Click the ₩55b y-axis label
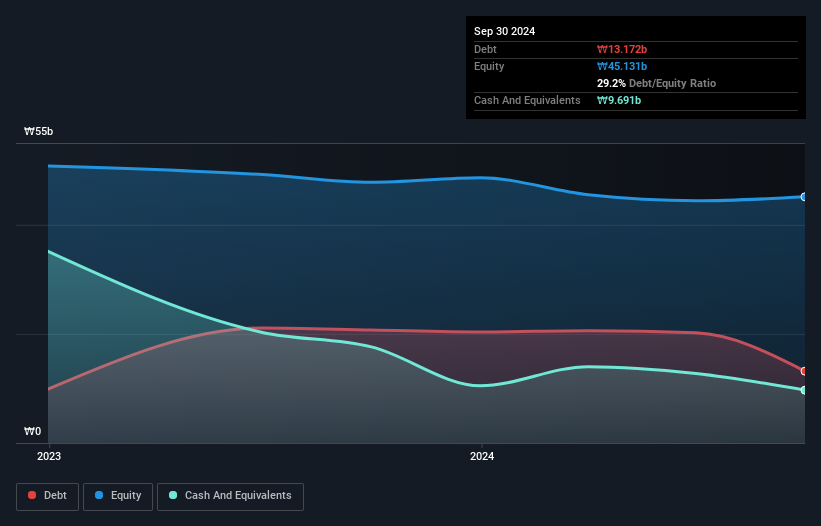Image resolution: width=821 pixels, height=526 pixels. tap(38, 131)
